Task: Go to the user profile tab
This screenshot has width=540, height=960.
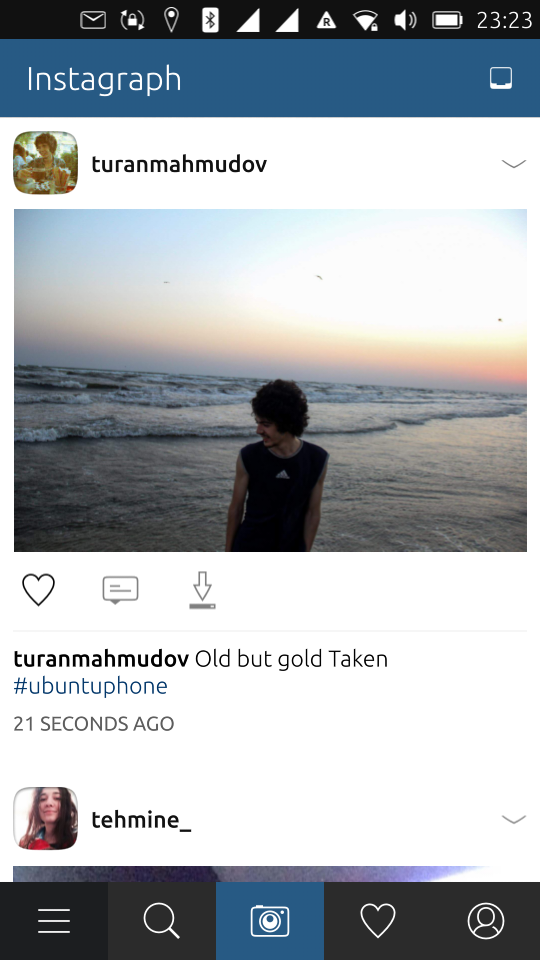Action: (486, 921)
